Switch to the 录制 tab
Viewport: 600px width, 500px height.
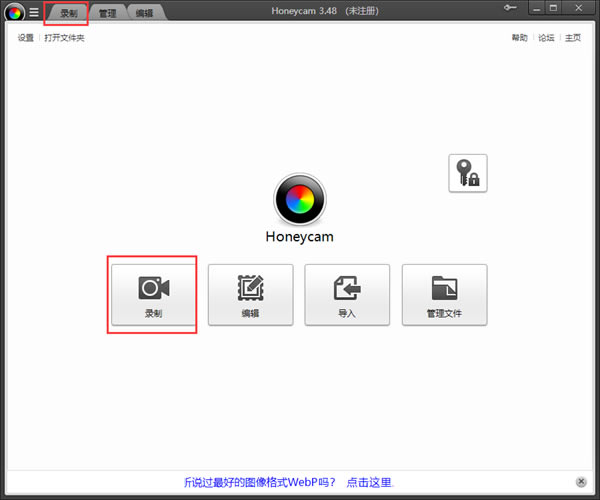(x=68, y=13)
